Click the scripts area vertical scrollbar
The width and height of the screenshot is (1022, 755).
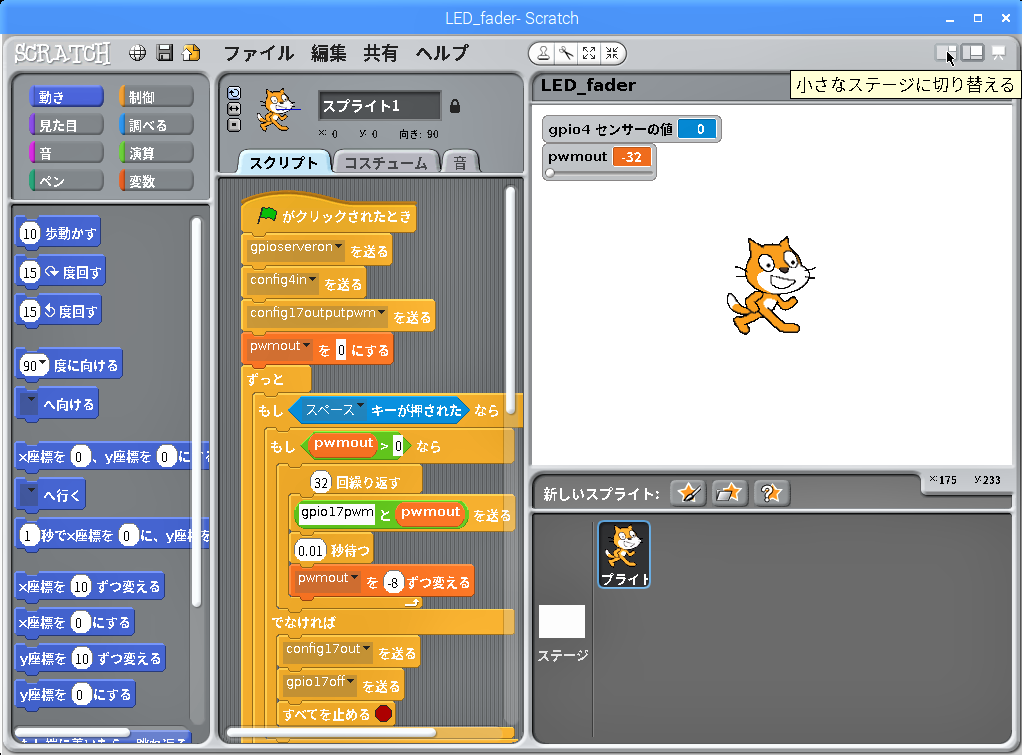510,300
